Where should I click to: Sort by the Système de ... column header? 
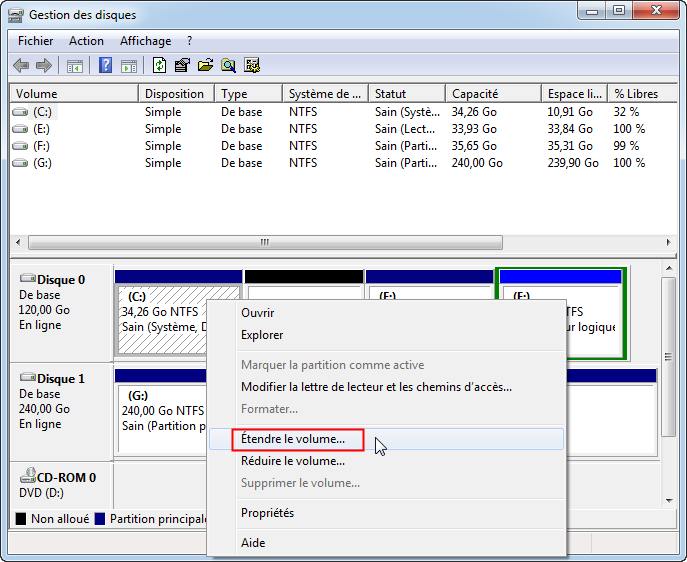[326, 94]
